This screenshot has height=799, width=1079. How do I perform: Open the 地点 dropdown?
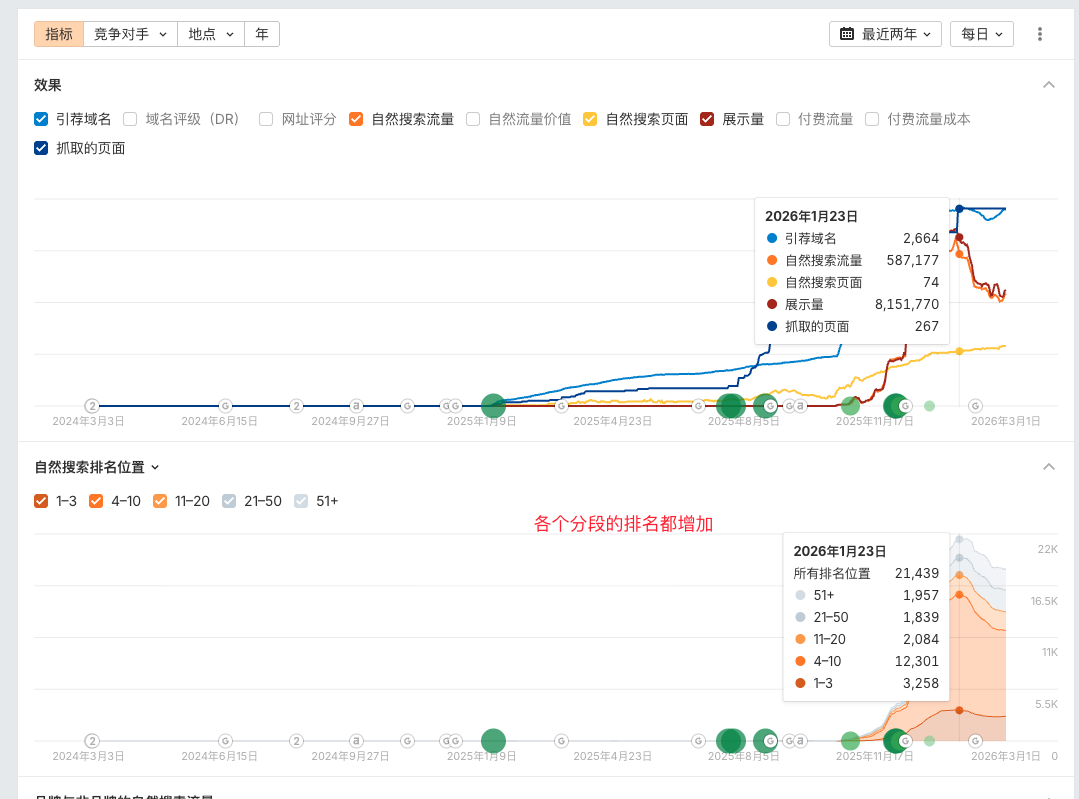point(211,34)
